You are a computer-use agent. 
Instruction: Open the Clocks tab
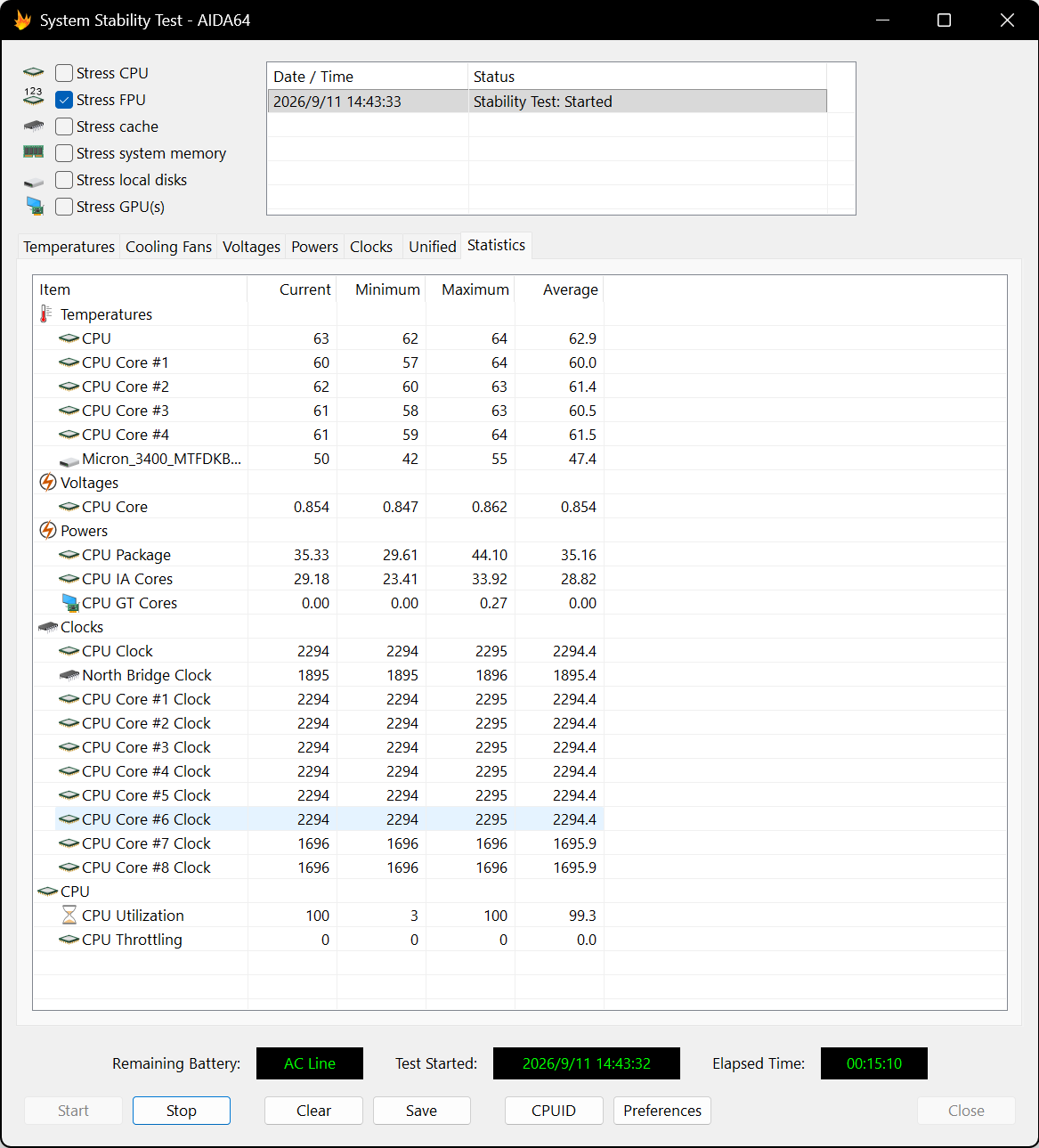(371, 247)
